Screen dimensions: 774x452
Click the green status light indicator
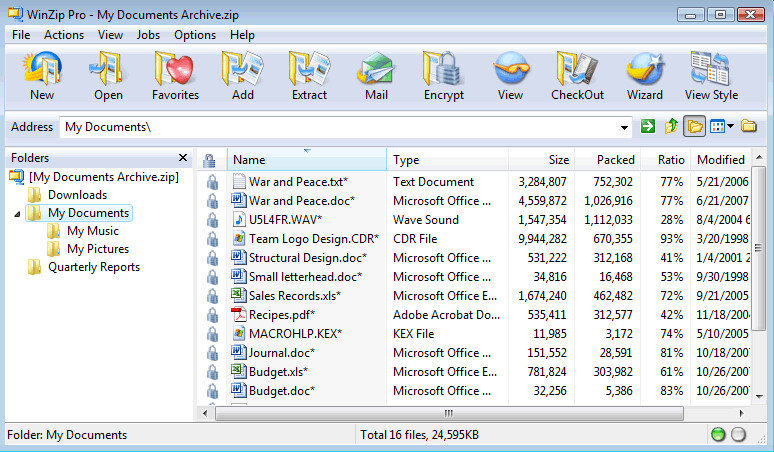(718, 434)
